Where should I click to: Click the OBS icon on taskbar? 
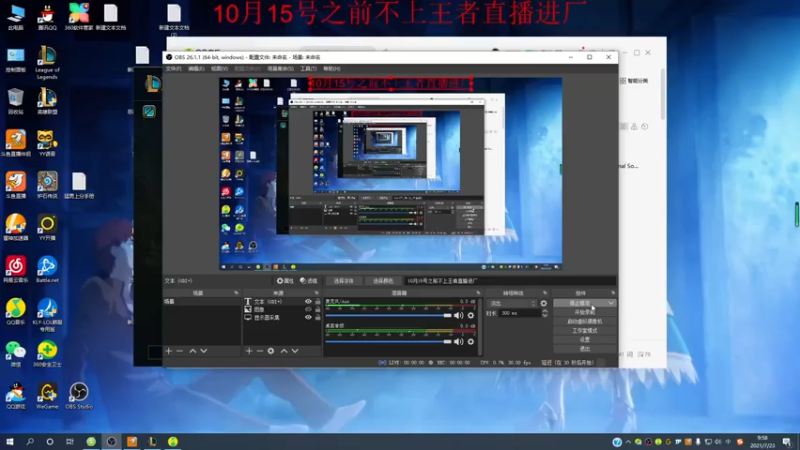tap(111, 441)
